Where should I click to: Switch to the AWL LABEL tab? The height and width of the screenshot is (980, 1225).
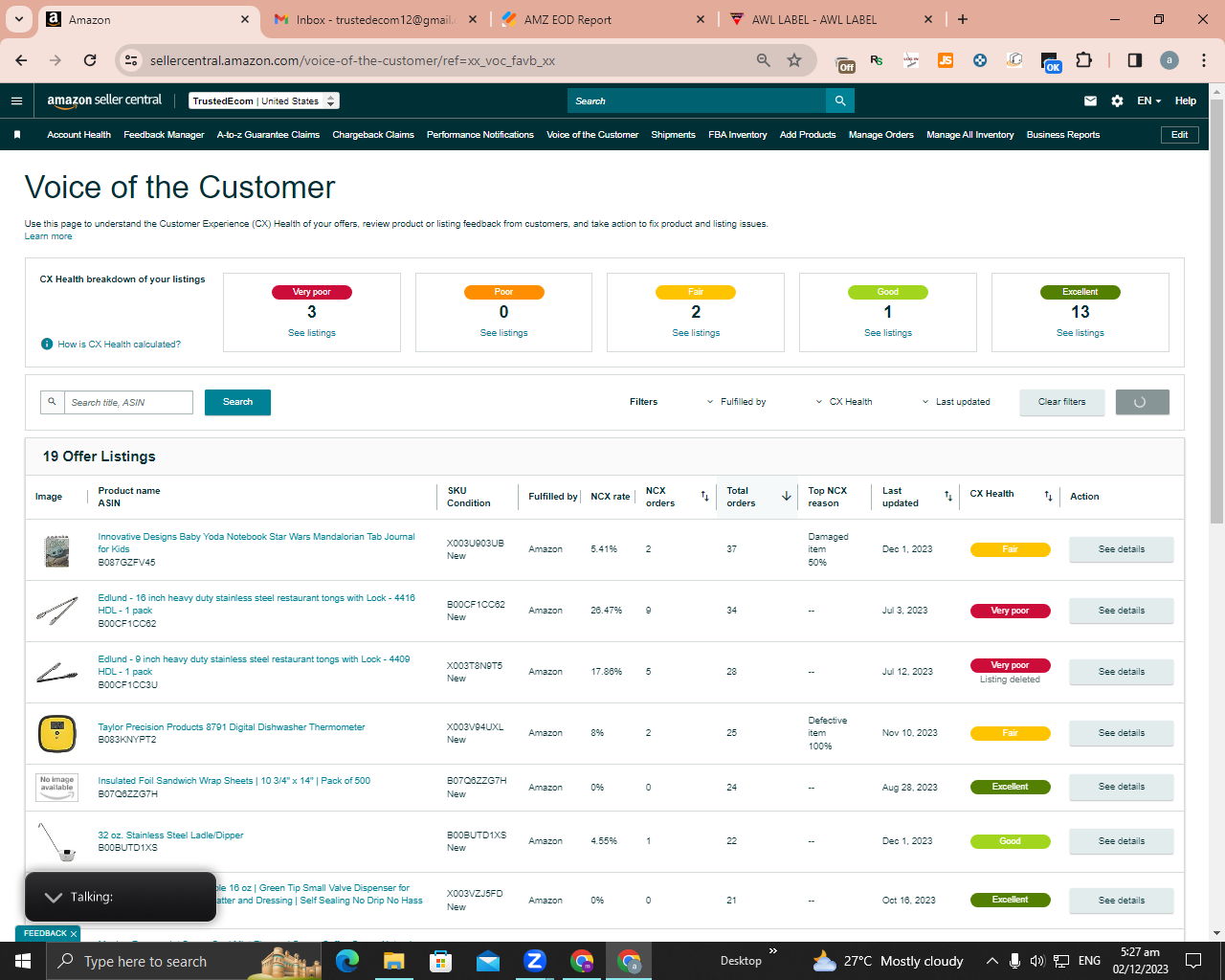click(x=831, y=19)
